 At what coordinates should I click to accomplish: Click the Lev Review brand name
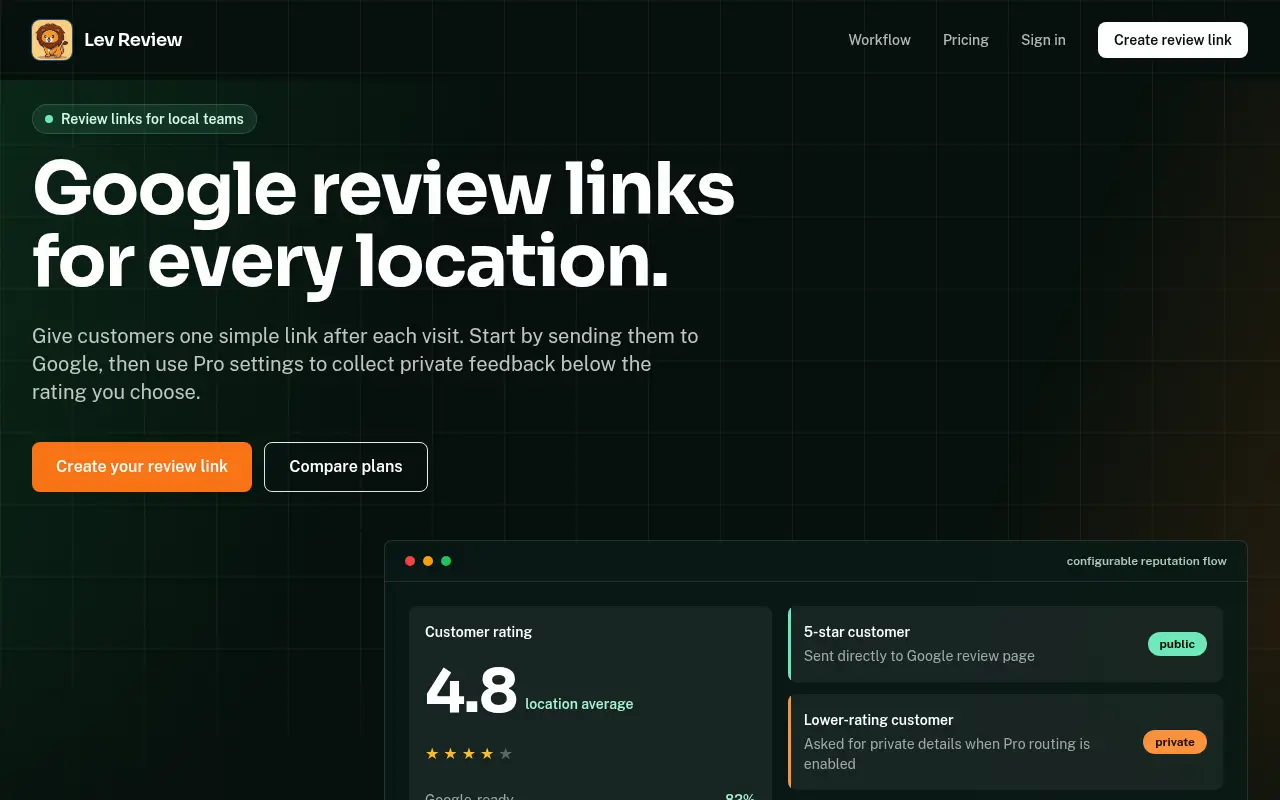[x=133, y=40]
